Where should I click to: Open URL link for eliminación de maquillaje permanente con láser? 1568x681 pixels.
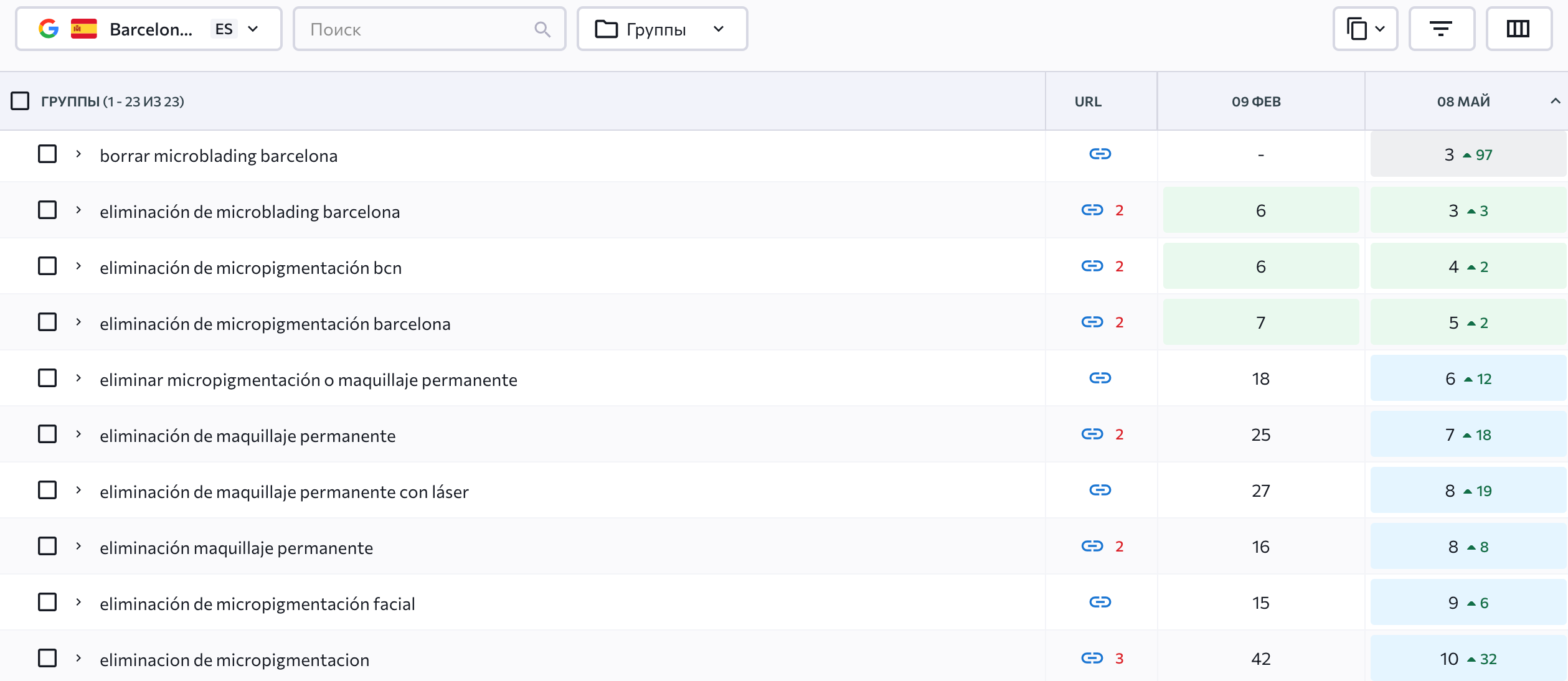pyautogui.click(x=1100, y=490)
